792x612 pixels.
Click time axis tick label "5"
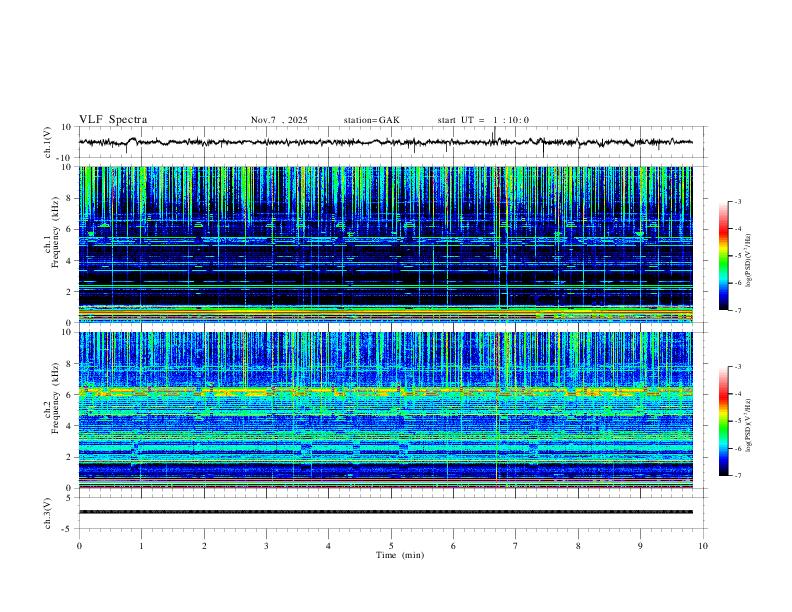391,546
